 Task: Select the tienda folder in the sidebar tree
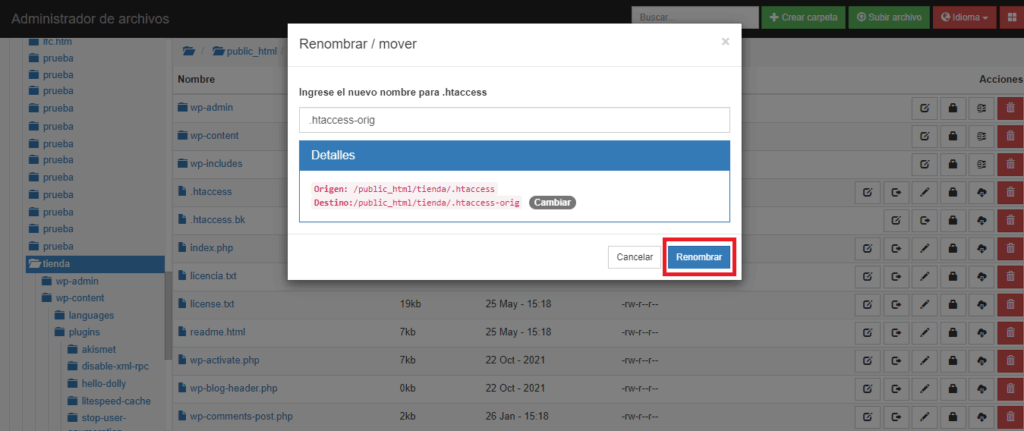coord(95,264)
